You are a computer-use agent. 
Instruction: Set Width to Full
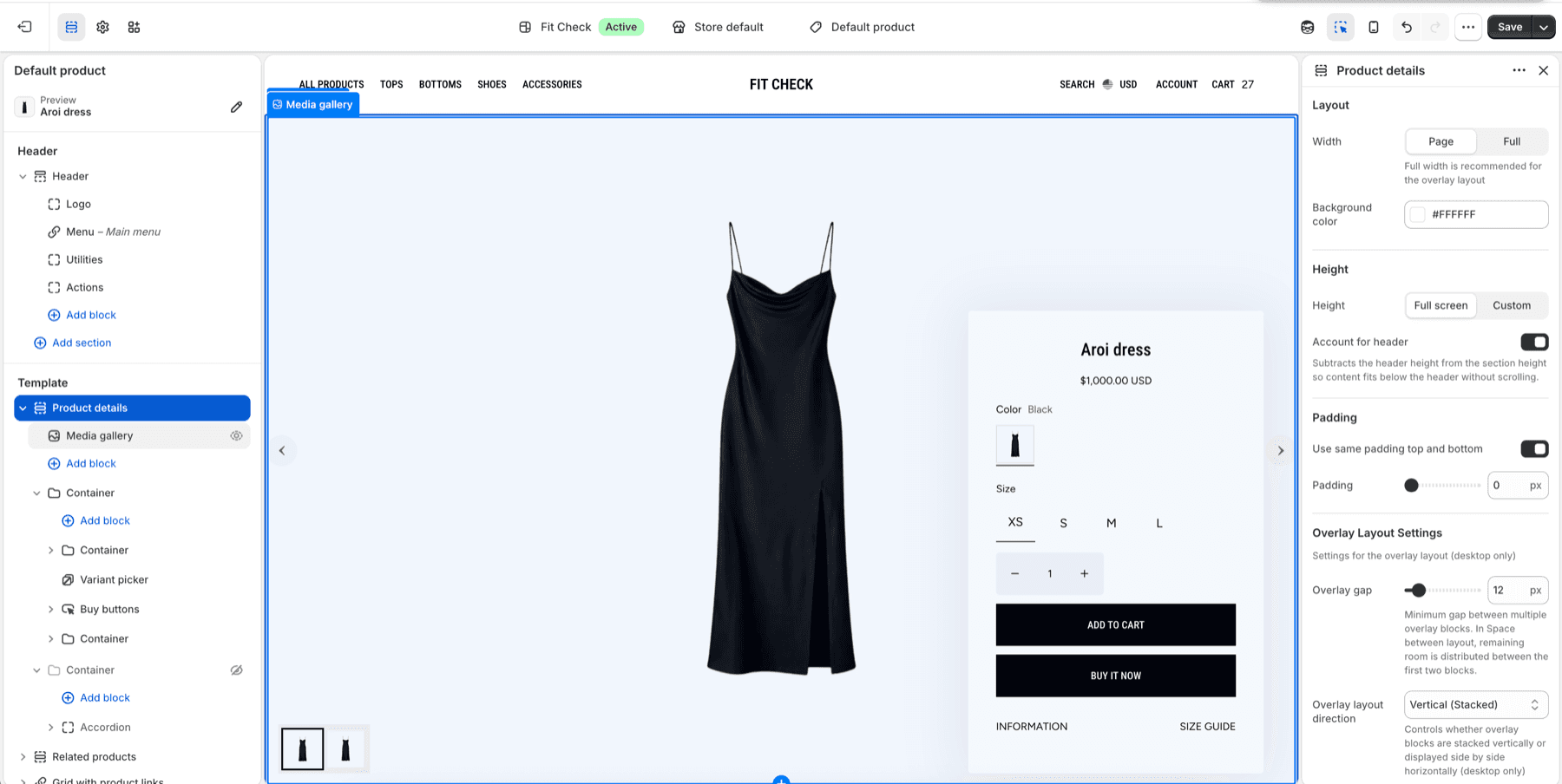coord(1512,141)
